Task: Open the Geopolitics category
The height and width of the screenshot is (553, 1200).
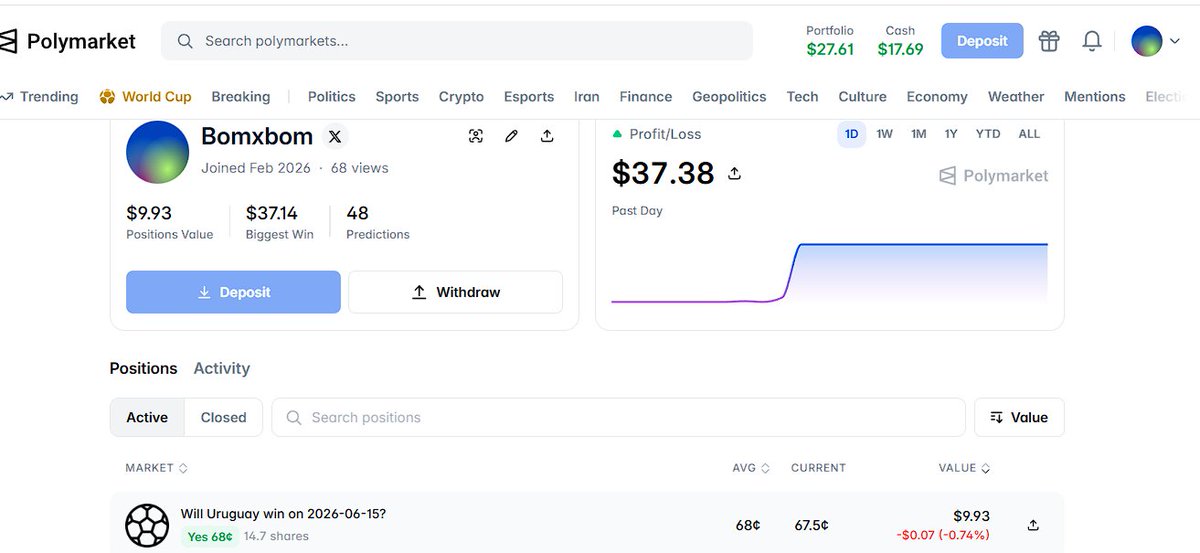Action: 729,97
